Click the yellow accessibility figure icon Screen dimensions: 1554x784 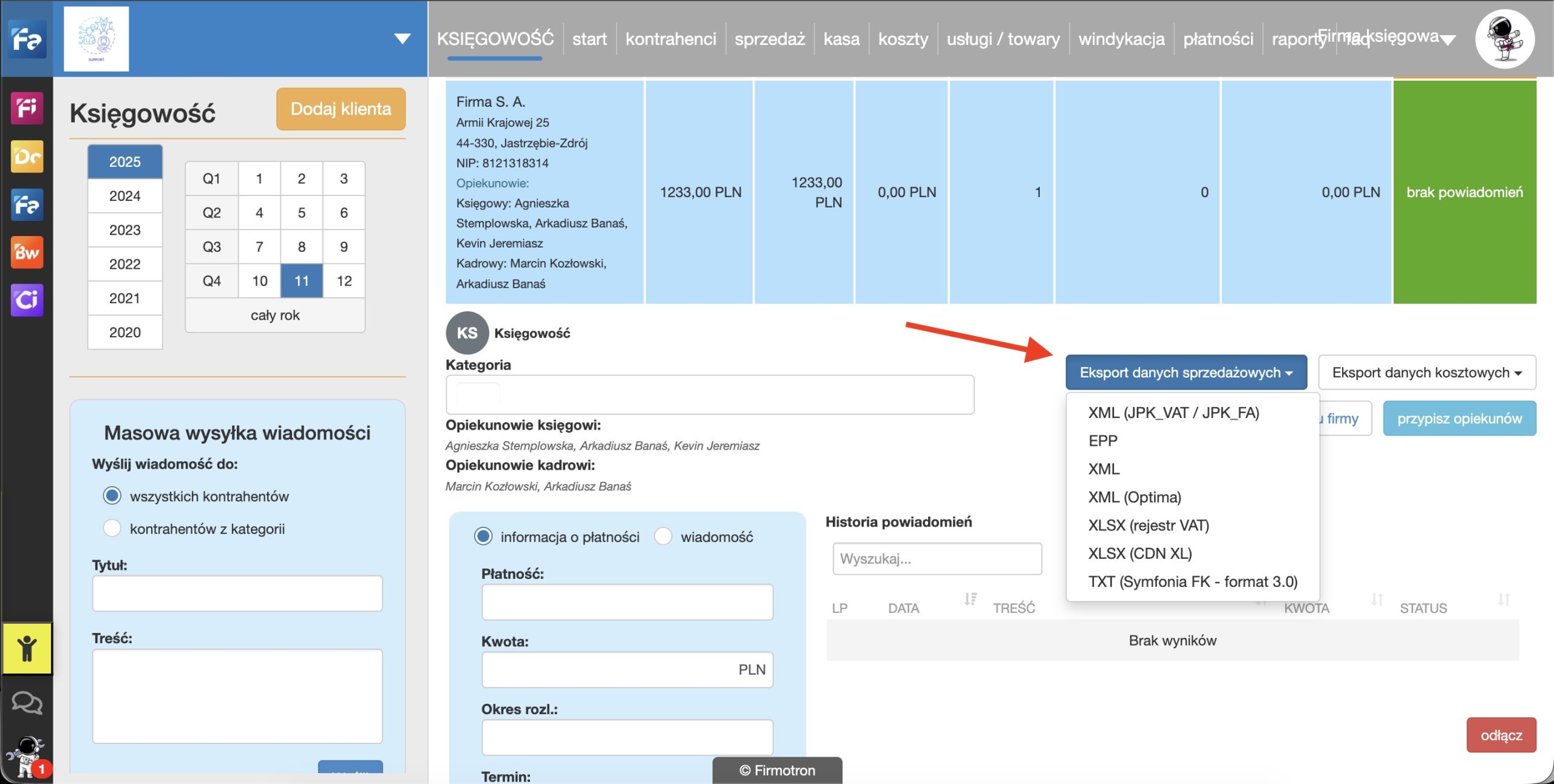click(x=27, y=649)
